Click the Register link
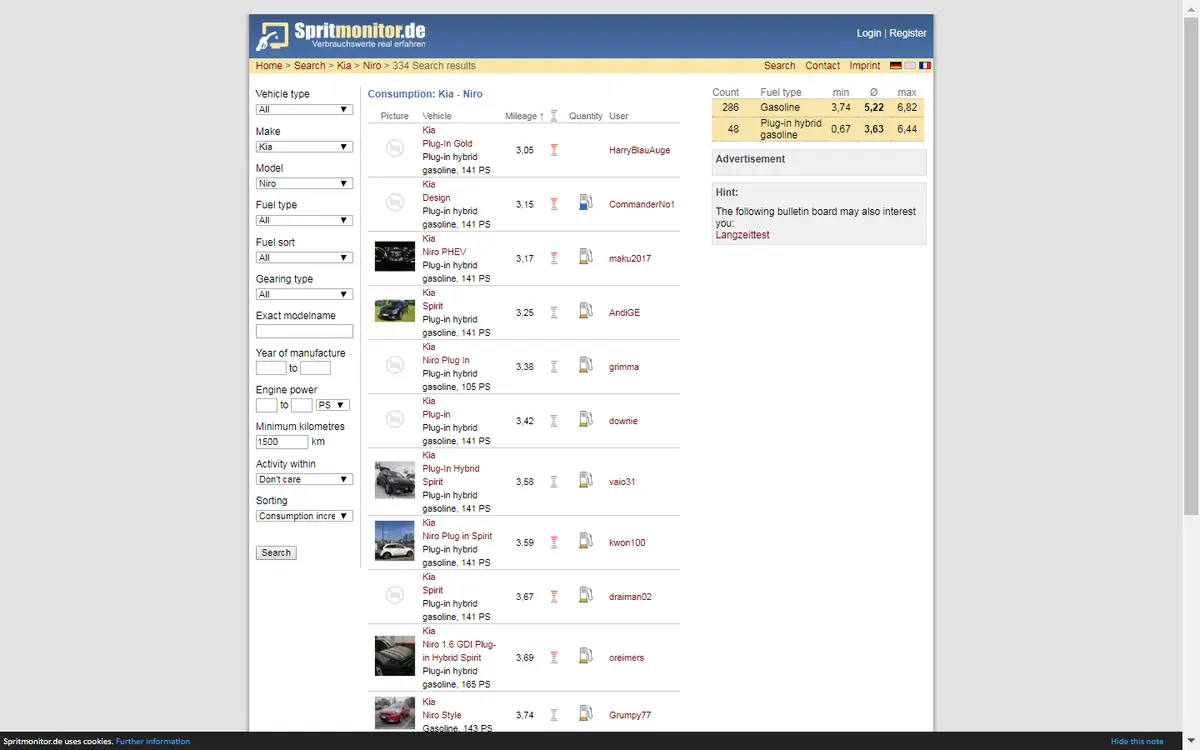This screenshot has width=1200, height=750. pyautogui.click(x=908, y=33)
